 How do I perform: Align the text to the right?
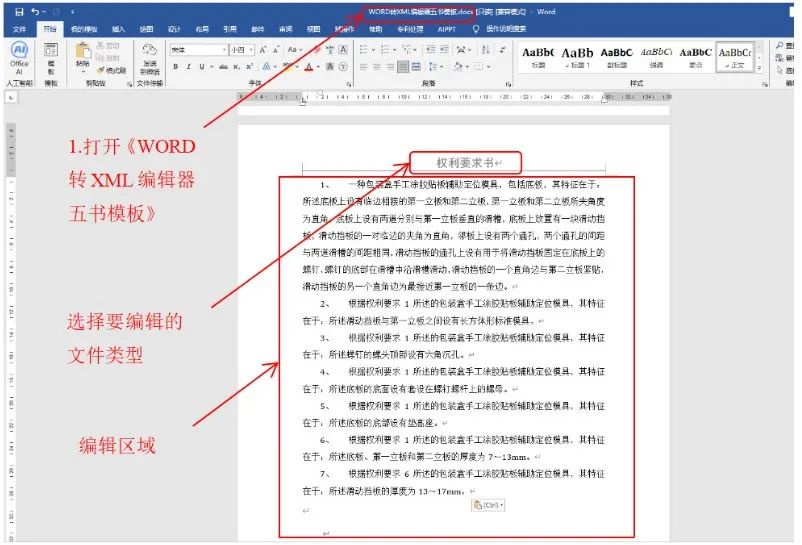click(x=390, y=66)
